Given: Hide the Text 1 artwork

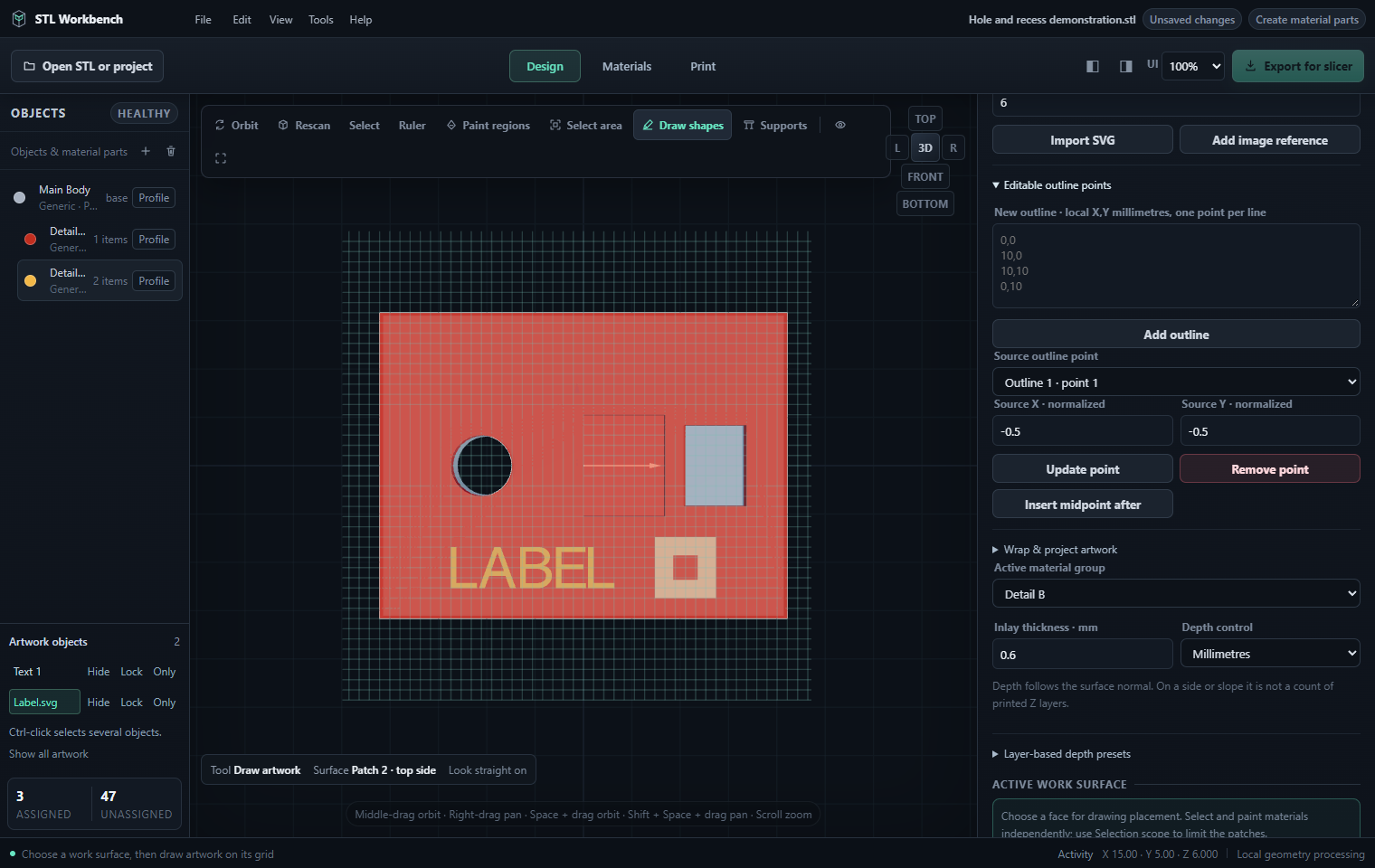Looking at the screenshot, I should (x=99, y=672).
